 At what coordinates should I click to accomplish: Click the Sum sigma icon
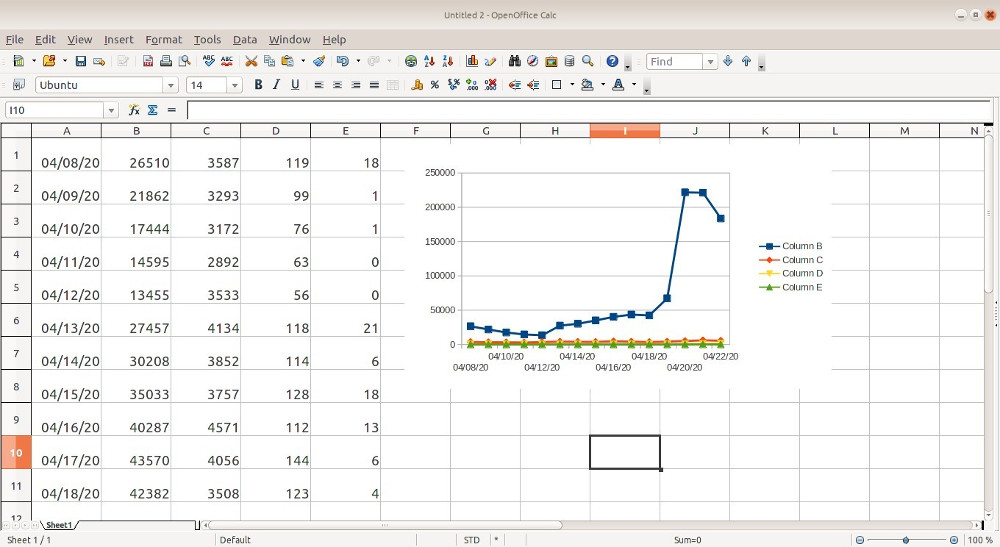coord(153,110)
